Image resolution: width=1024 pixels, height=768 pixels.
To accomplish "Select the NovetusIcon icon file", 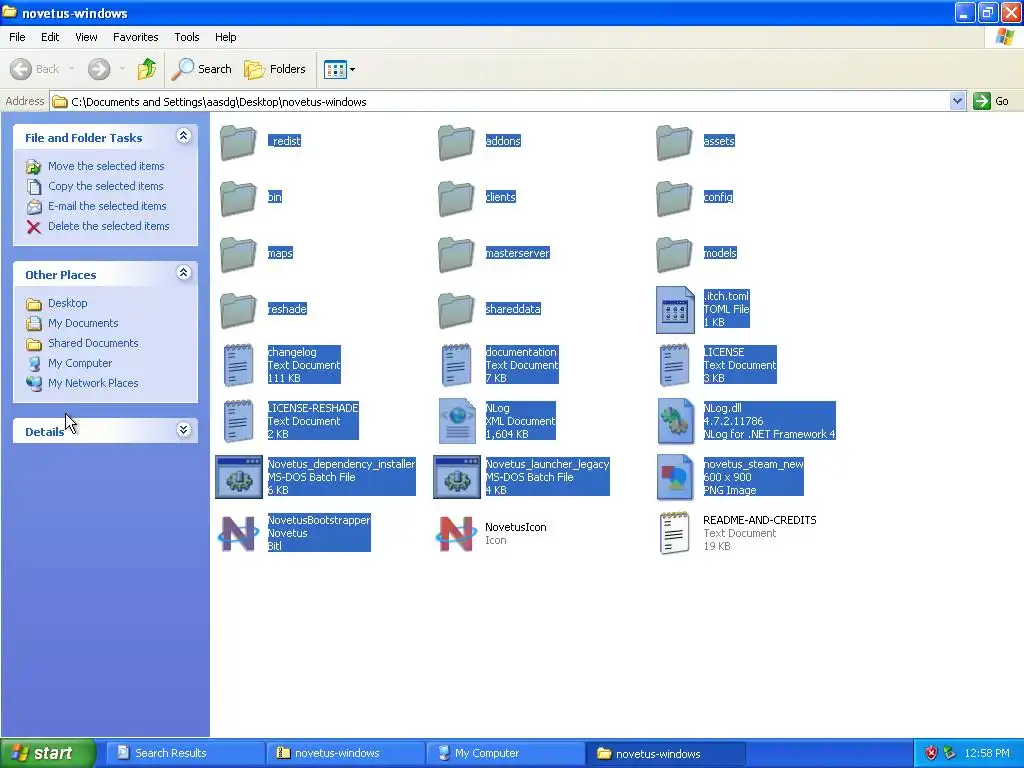I will tap(456, 534).
